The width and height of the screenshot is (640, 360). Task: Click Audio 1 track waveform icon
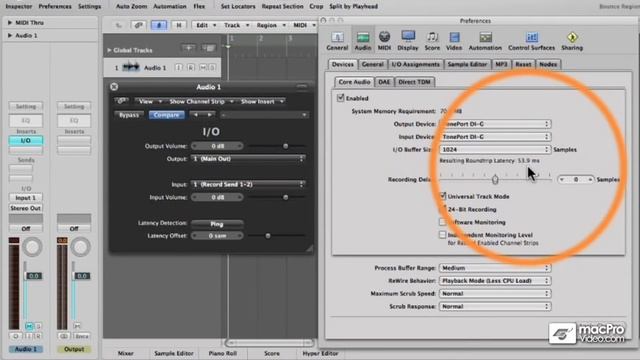tap(131, 67)
